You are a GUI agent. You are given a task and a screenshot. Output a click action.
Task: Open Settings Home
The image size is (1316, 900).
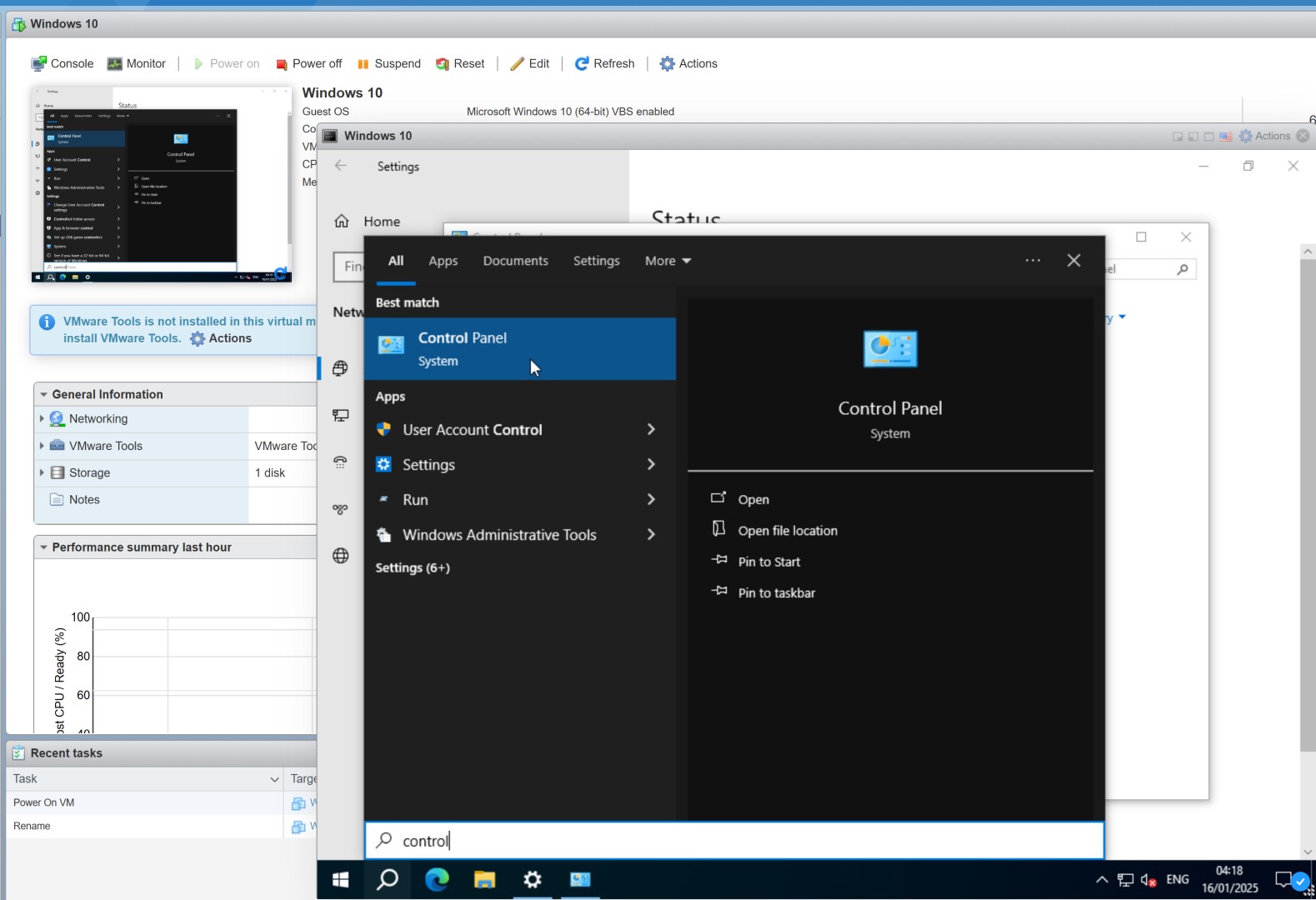point(368,222)
